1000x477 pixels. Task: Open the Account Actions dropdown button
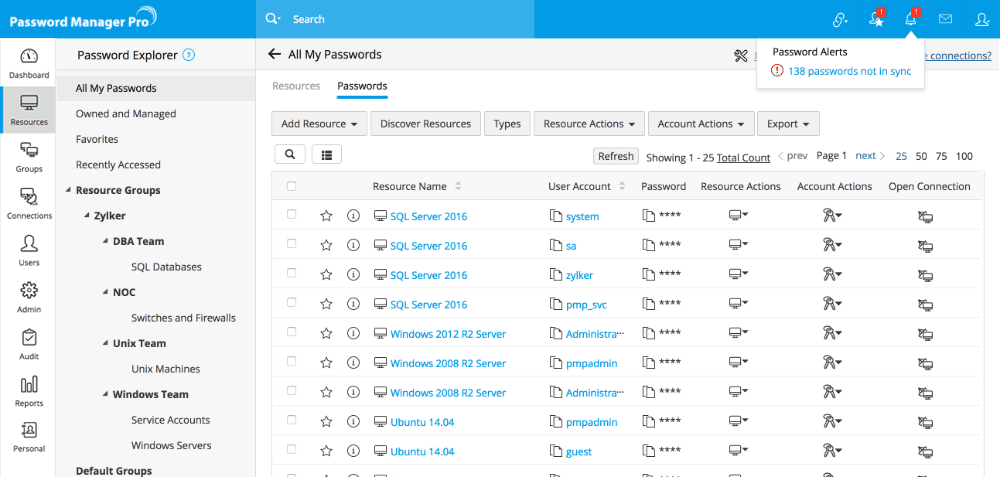coord(702,124)
